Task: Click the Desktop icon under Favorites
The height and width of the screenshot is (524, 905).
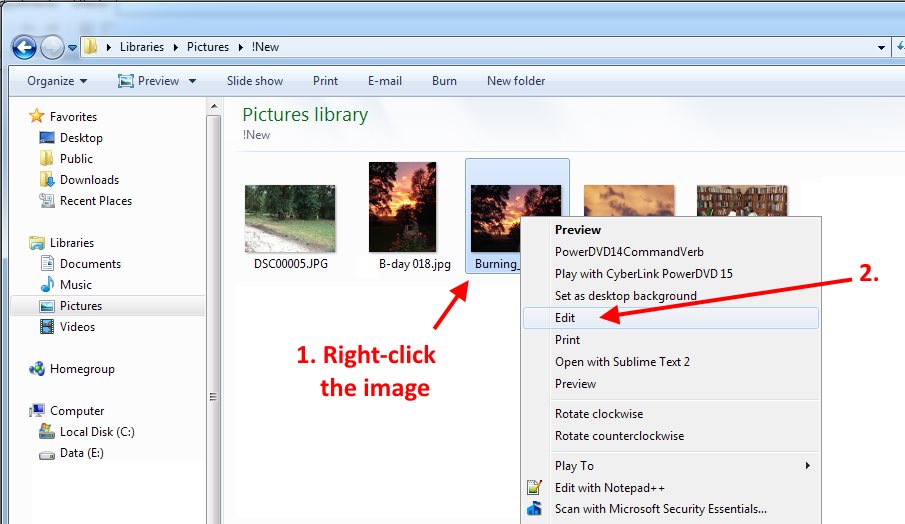Action: click(46, 138)
